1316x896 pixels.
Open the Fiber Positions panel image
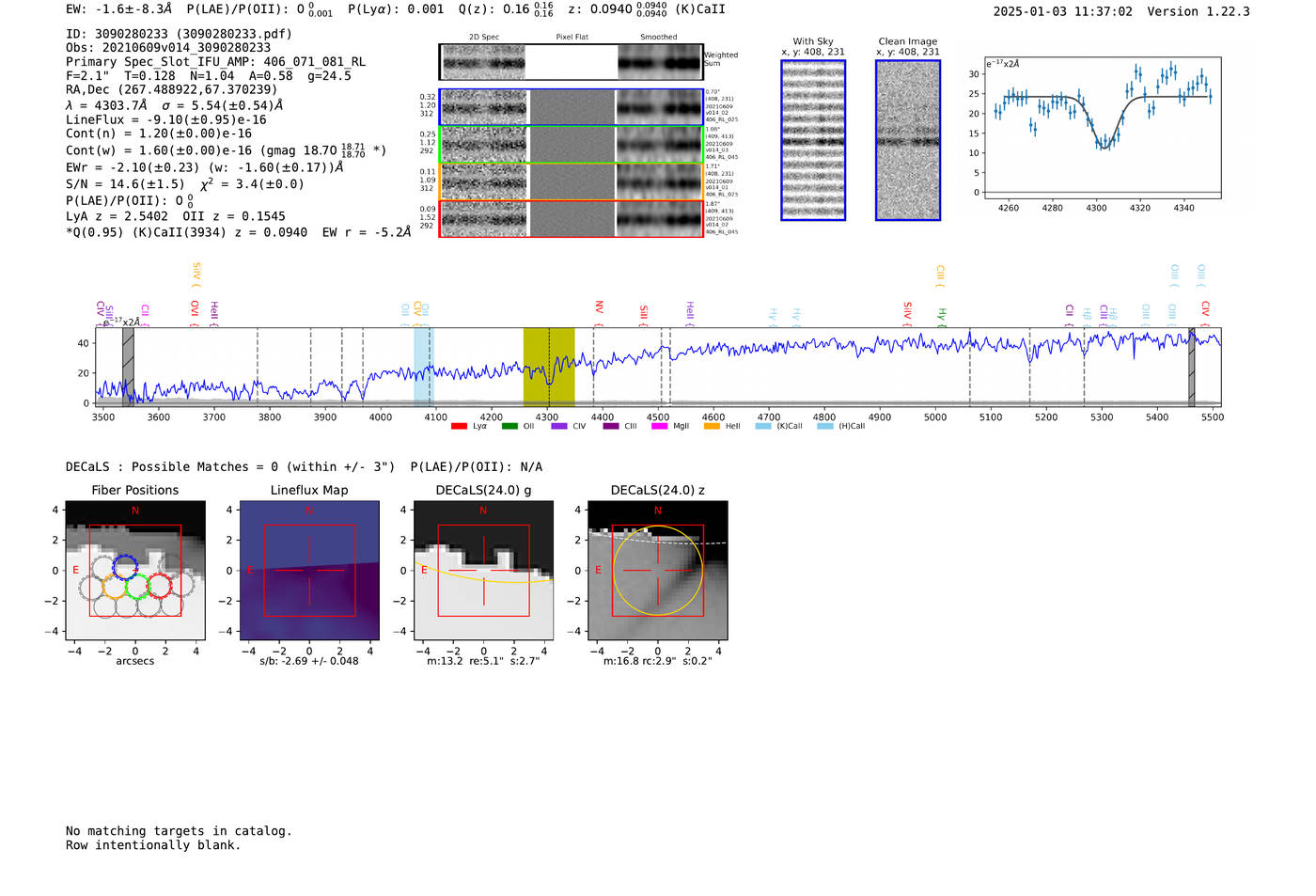[x=135, y=570]
